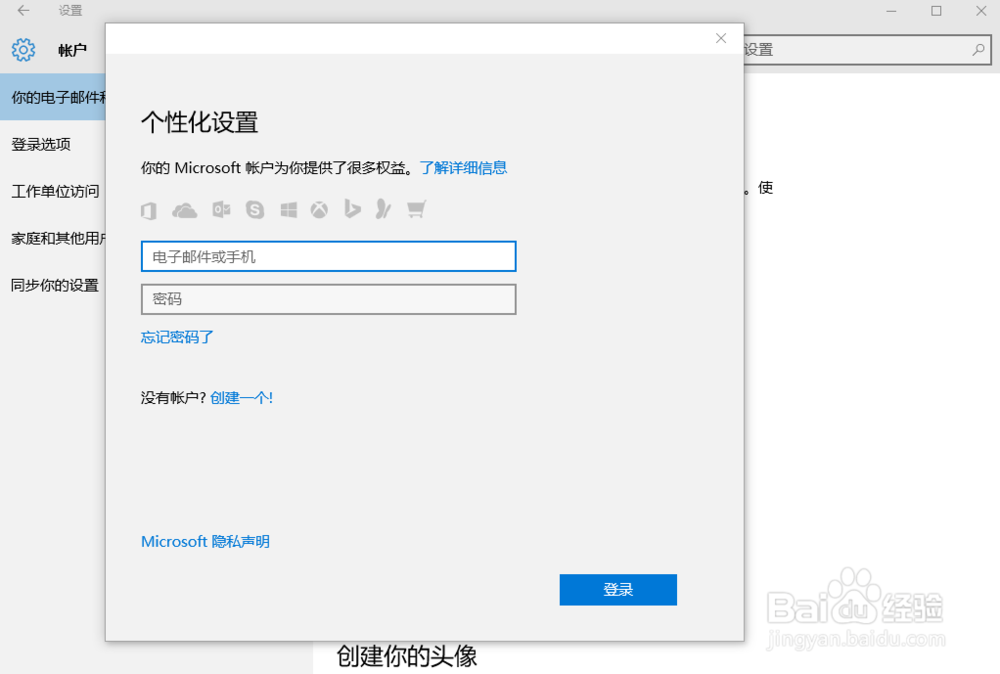Select the Skype icon
The height and width of the screenshot is (674, 1000).
254,210
